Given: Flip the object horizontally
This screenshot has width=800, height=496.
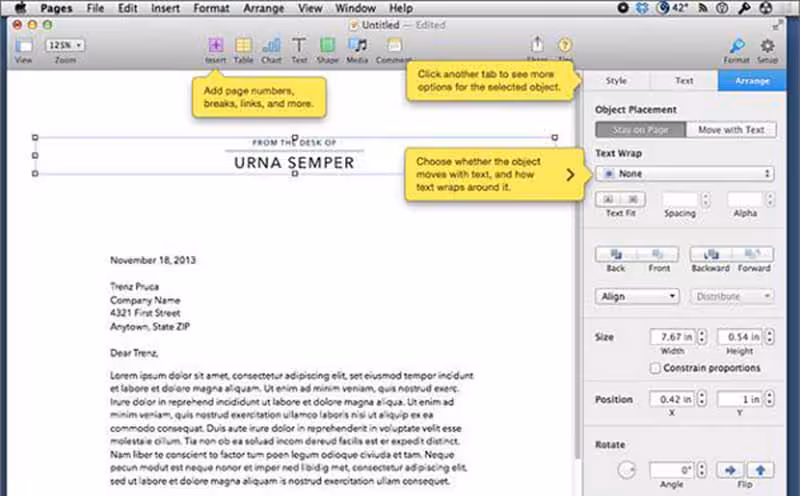Looking at the screenshot, I should 731,470.
